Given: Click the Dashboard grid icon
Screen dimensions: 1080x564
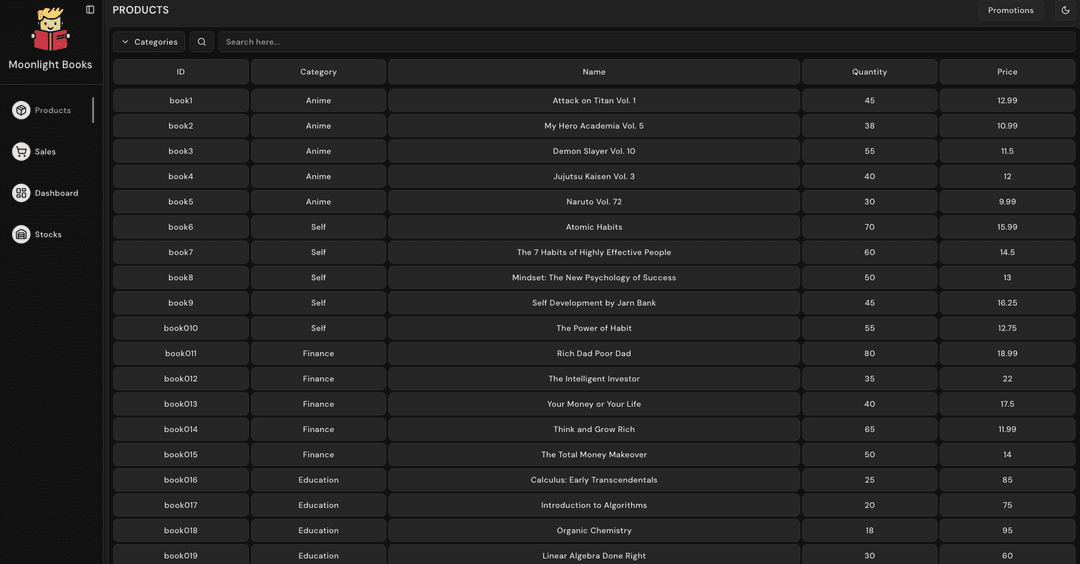Looking at the screenshot, I should 21,193.
